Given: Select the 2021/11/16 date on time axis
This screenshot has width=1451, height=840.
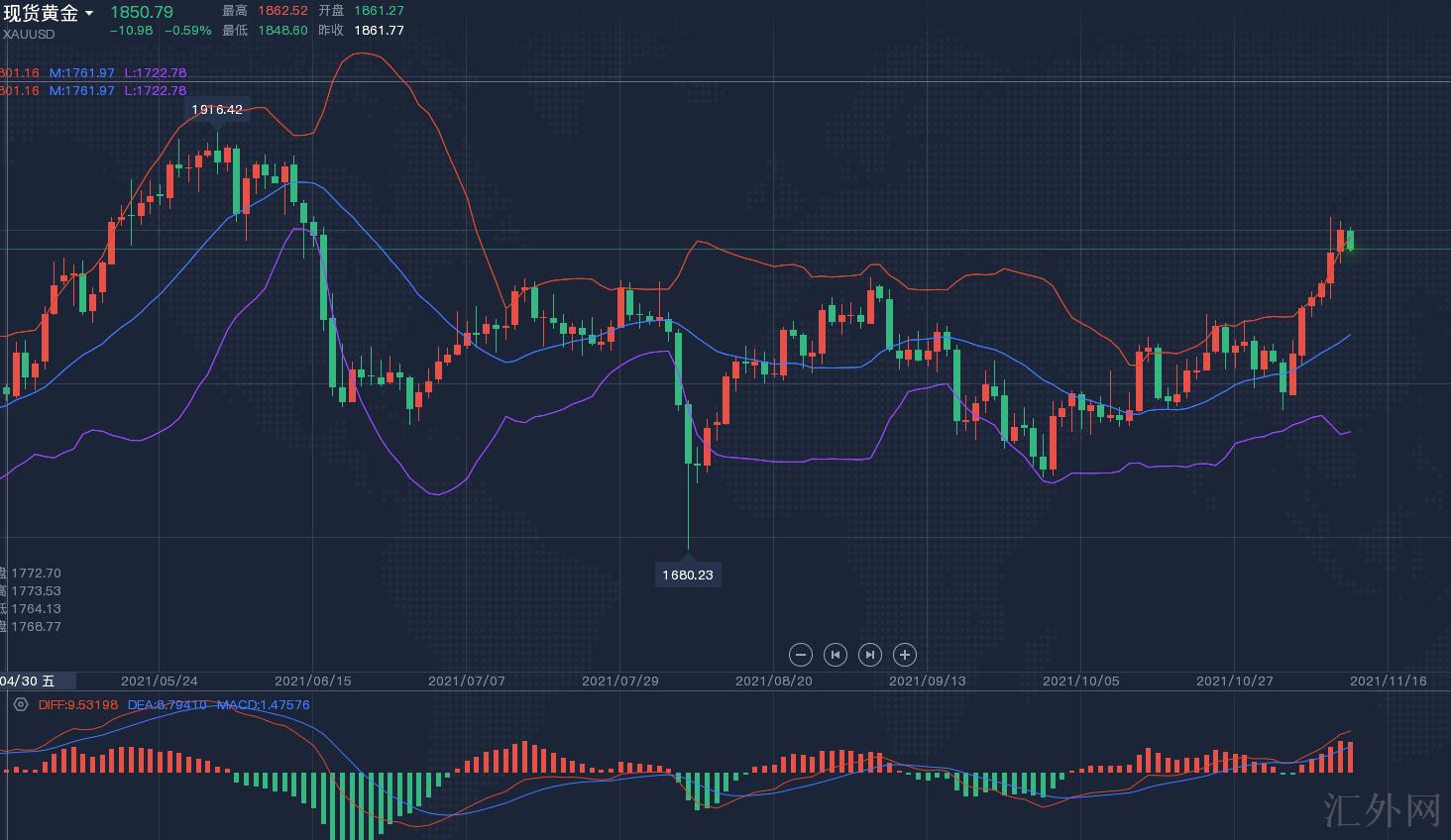Looking at the screenshot, I should (x=1388, y=681).
